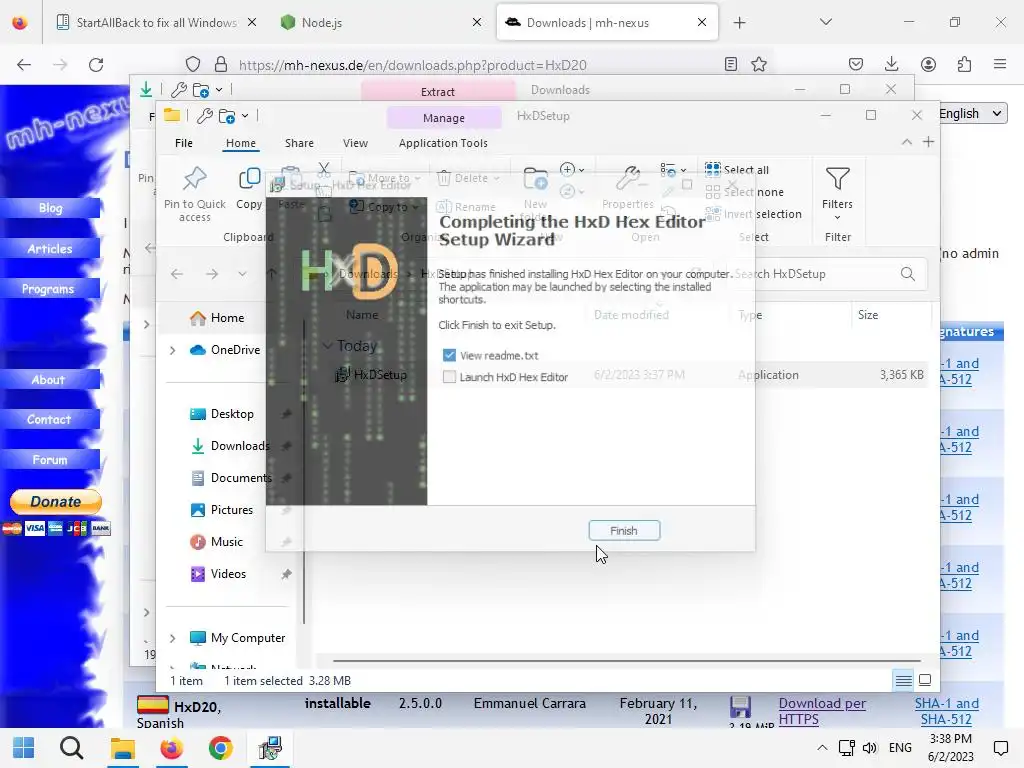This screenshot has width=1024, height=768.
Task: Toggle reader view icon in address bar
Action: (x=731, y=64)
